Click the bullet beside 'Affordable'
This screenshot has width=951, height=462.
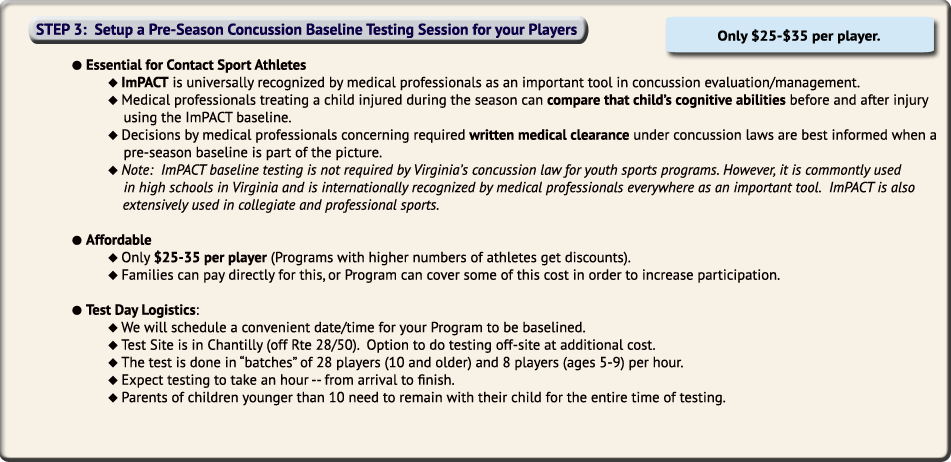77,240
